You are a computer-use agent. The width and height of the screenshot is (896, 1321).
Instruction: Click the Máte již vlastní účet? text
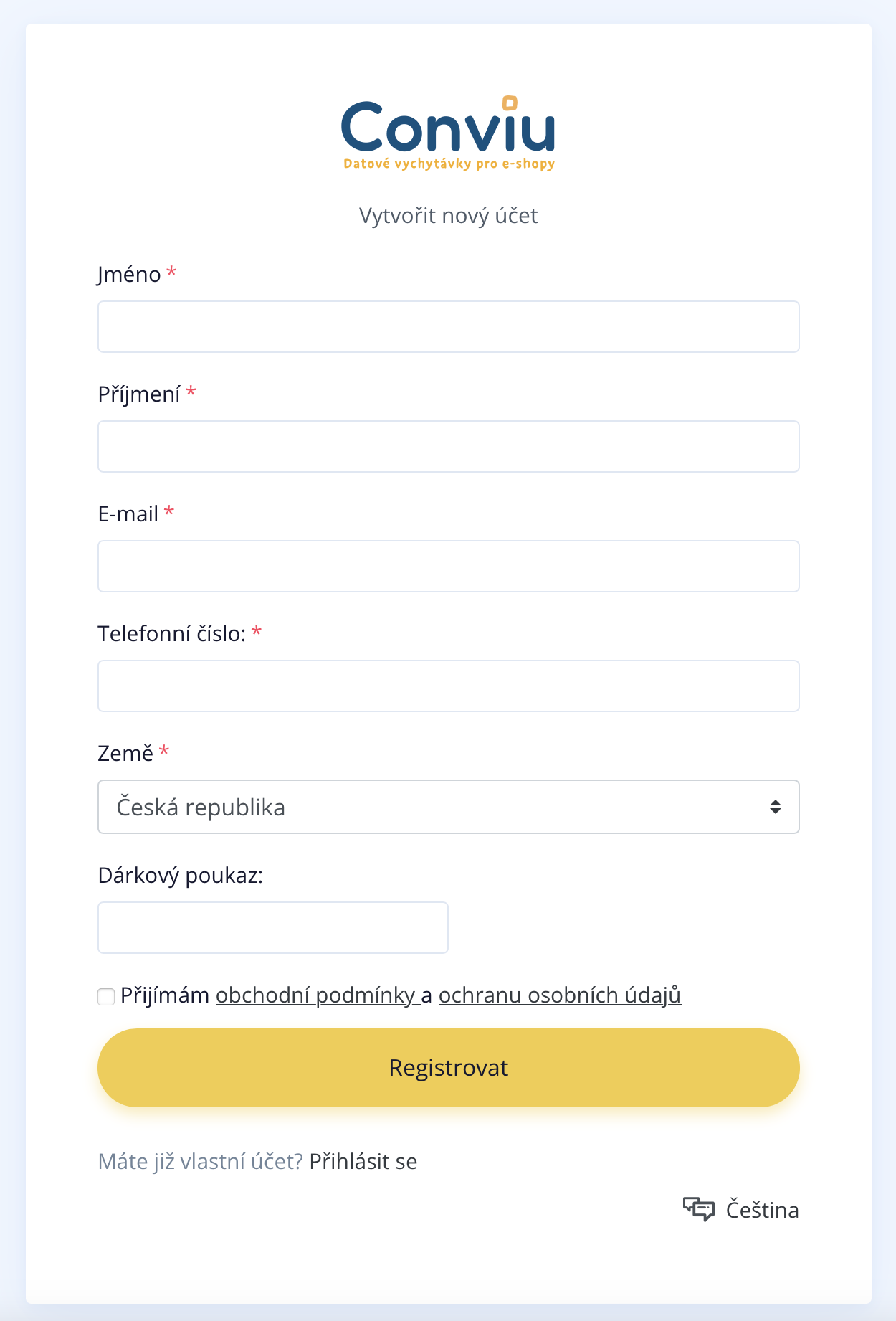(201, 1161)
